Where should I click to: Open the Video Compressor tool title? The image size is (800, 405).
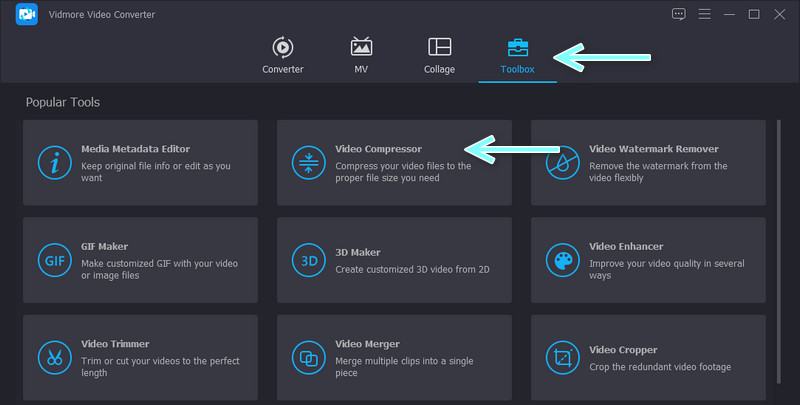(x=378, y=149)
